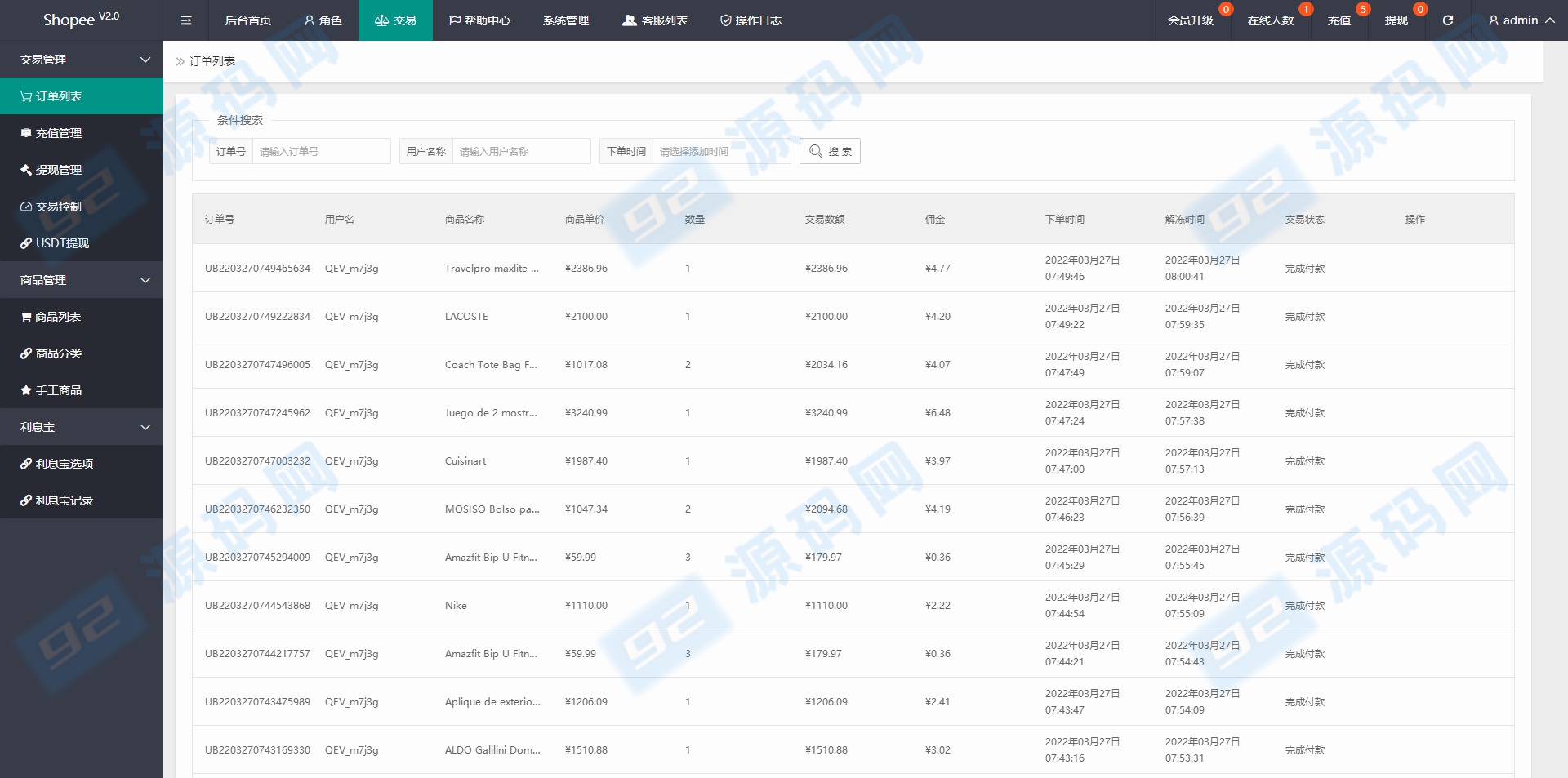
Task: Click product name LACOSTE
Action: point(466,317)
